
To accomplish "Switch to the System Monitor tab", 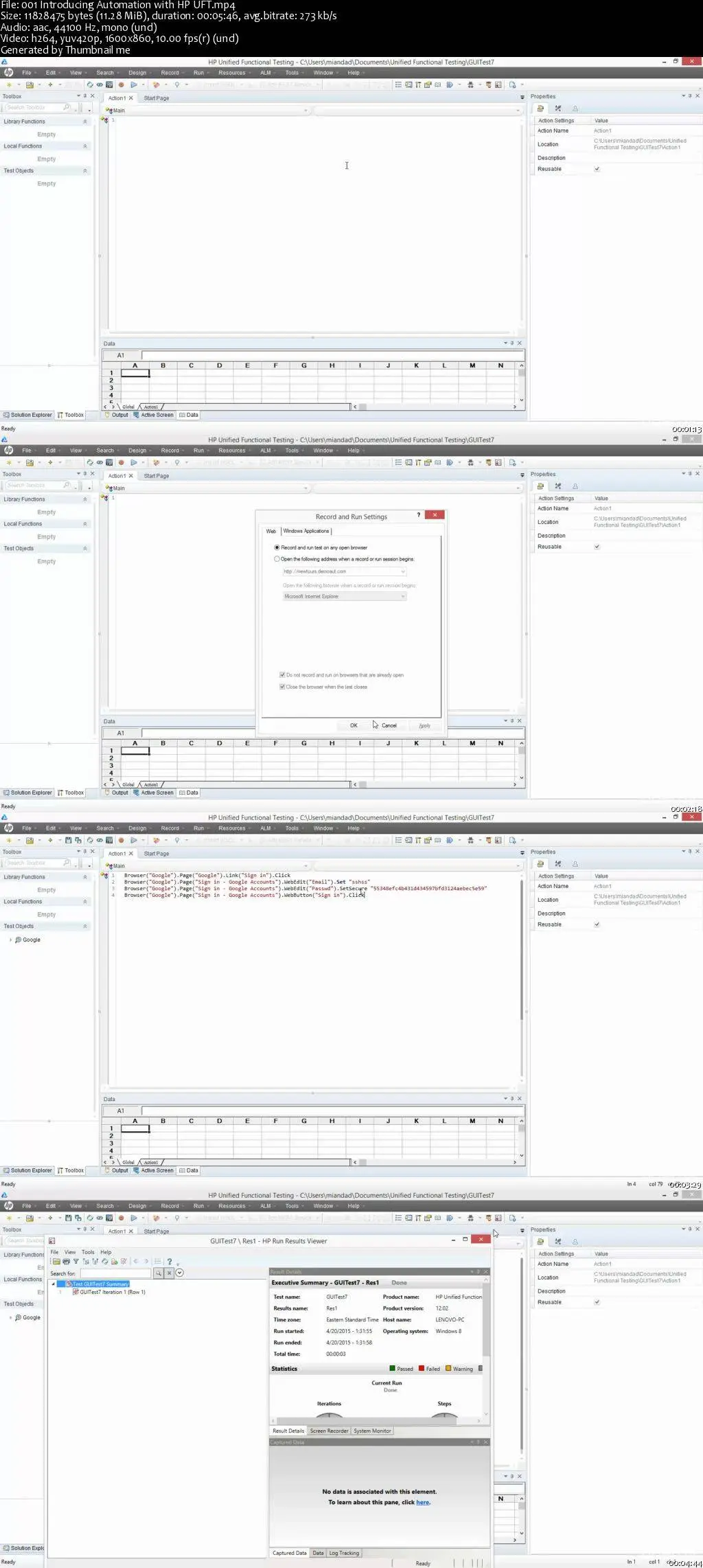I will click(372, 1431).
